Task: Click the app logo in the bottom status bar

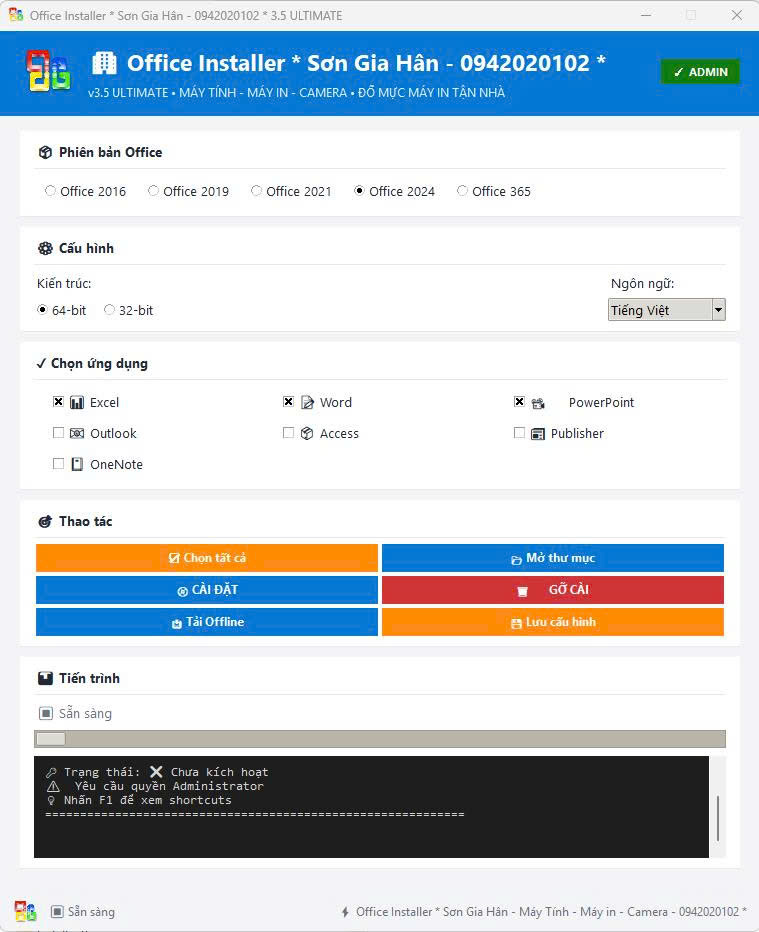Action: pyautogui.click(x=26, y=911)
